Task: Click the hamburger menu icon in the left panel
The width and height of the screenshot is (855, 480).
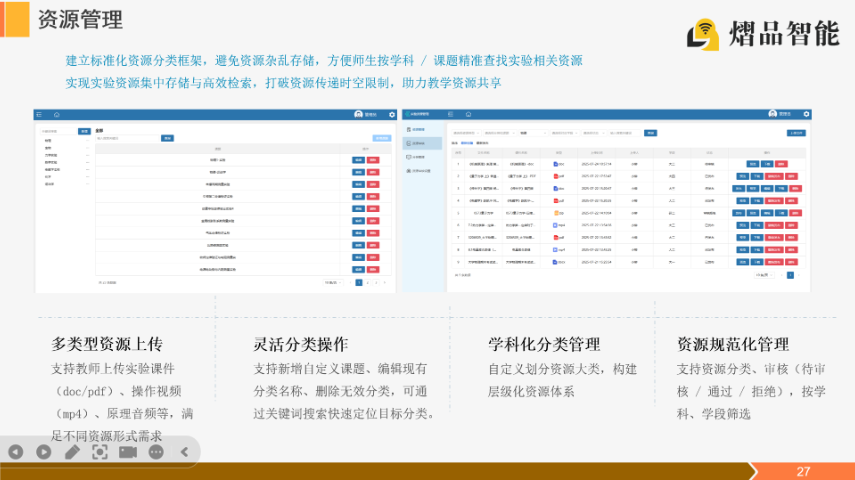Action: pos(40,115)
